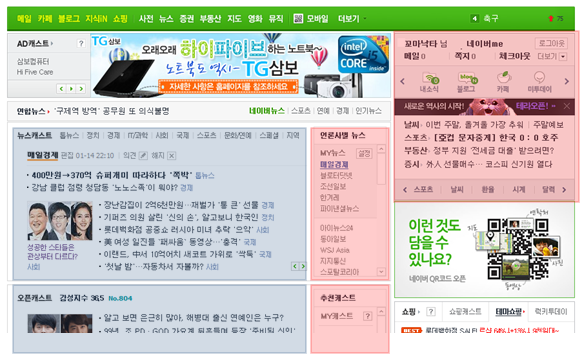Open the 강남 클럽 점령 청담동 headline
Screen dimensions: 581x363
[104, 187]
